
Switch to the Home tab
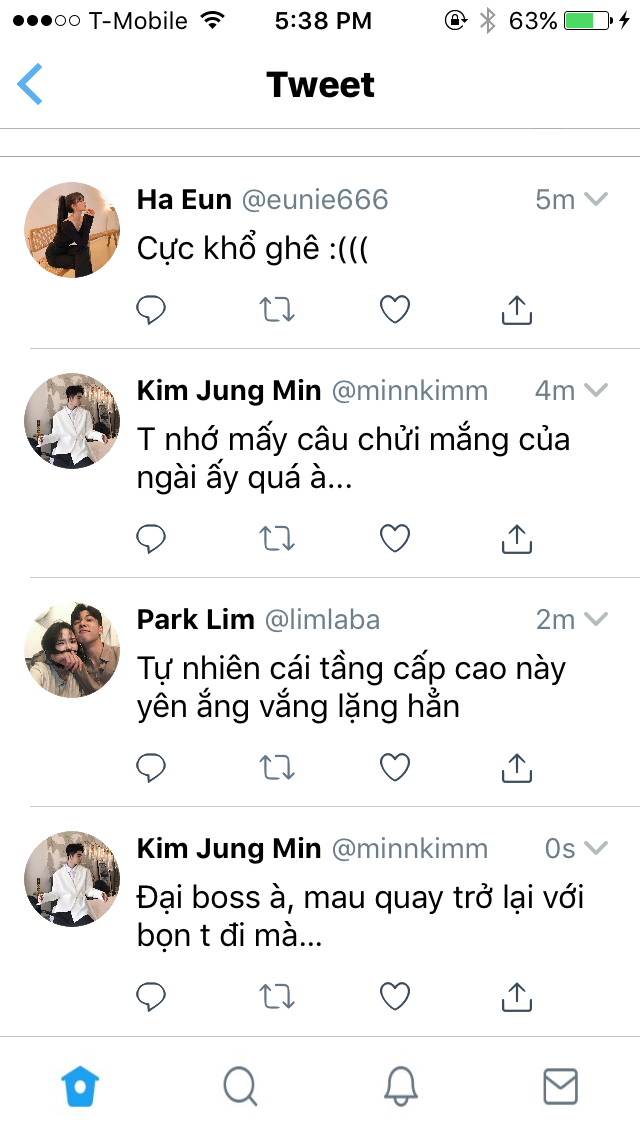[x=80, y=1086]
